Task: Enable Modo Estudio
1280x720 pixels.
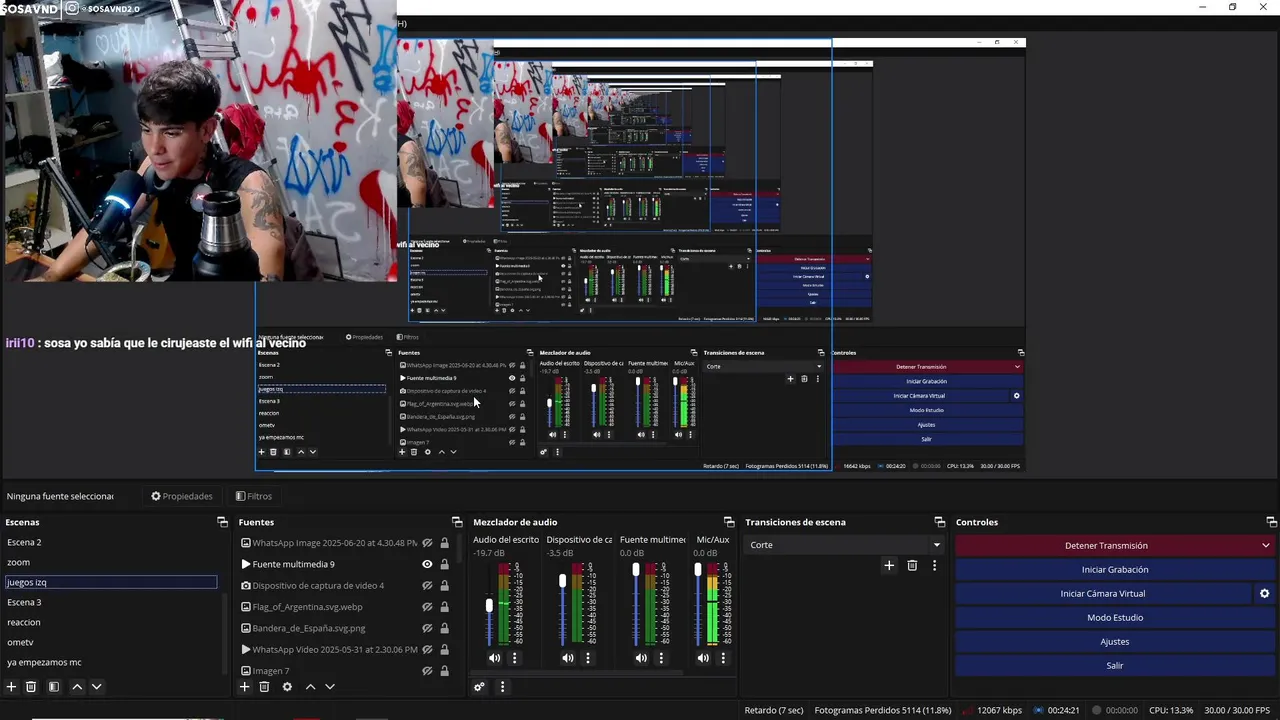Action: 1115,617
